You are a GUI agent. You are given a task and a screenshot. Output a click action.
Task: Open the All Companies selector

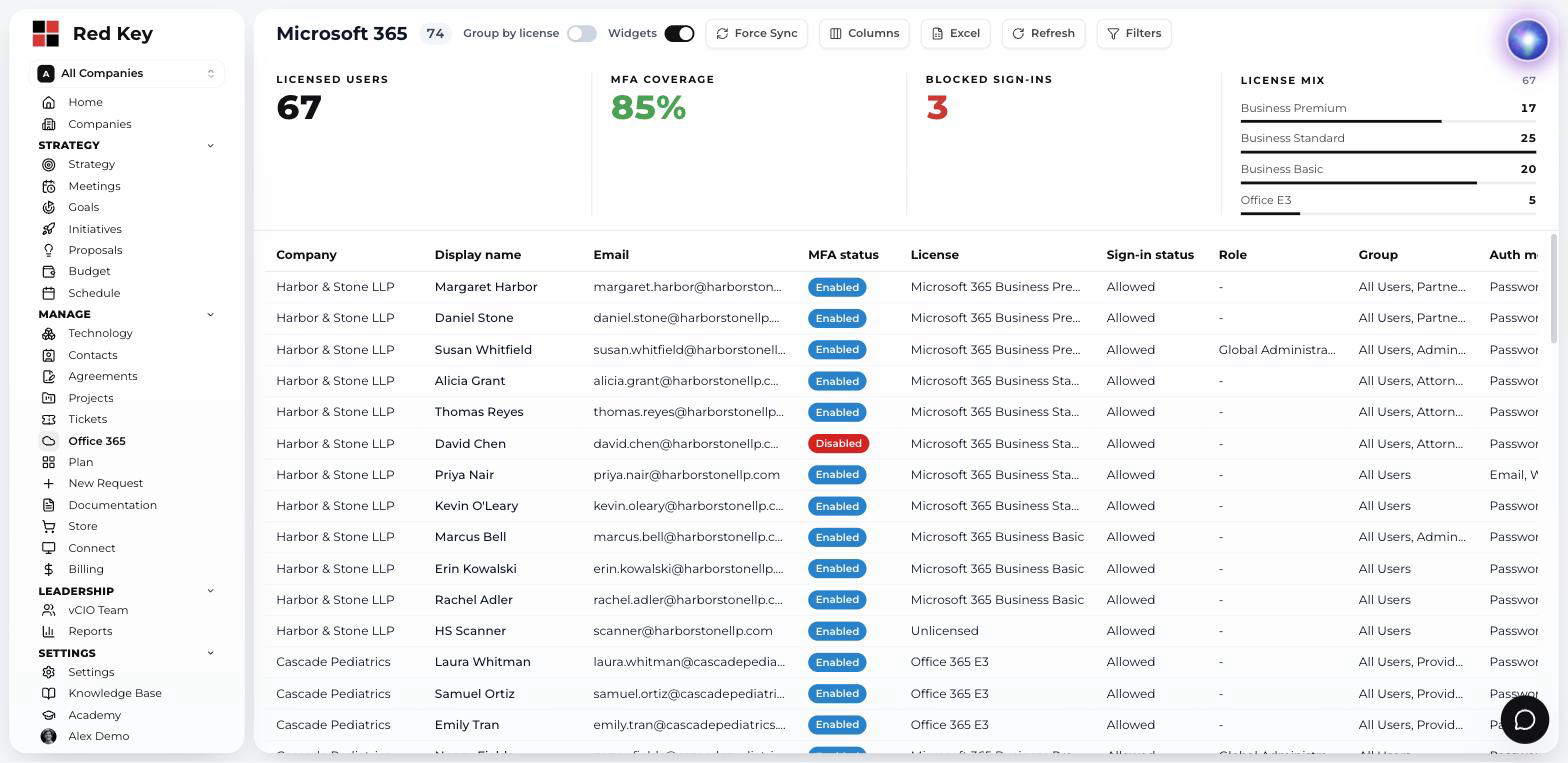click(128, 73)
